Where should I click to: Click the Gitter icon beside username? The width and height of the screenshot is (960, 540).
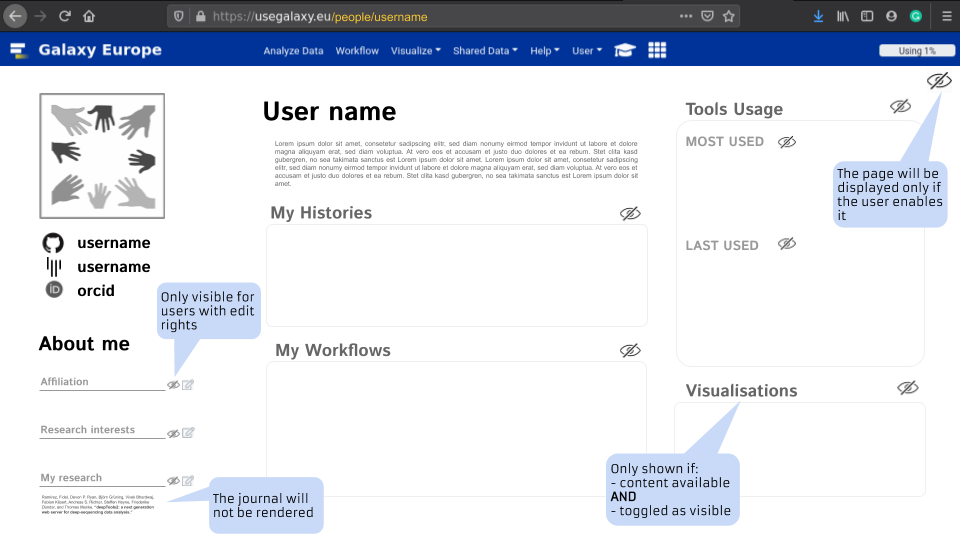(54, 267)
